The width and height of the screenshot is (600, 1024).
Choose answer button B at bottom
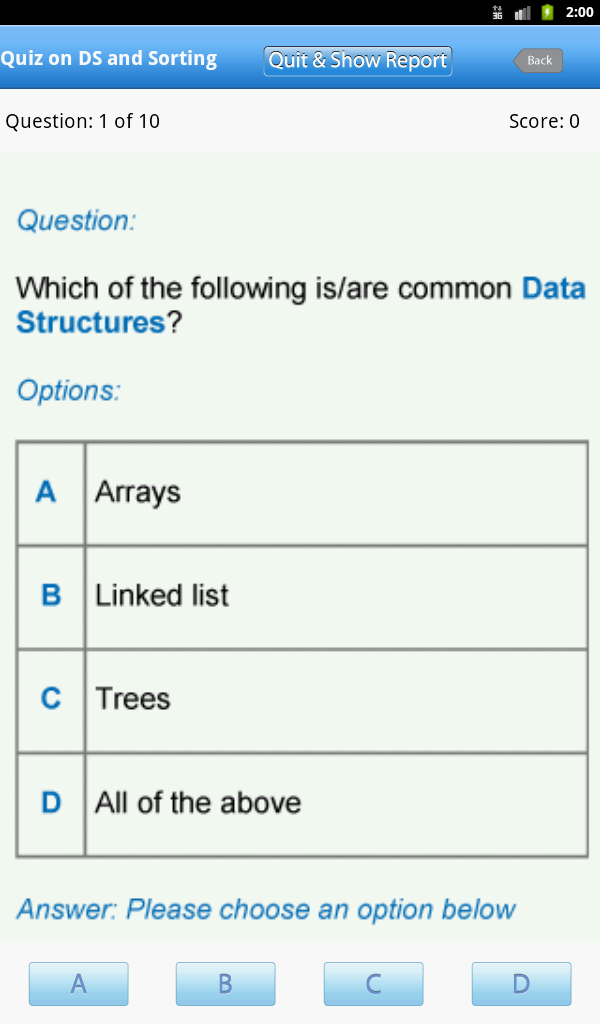(225, 984)
